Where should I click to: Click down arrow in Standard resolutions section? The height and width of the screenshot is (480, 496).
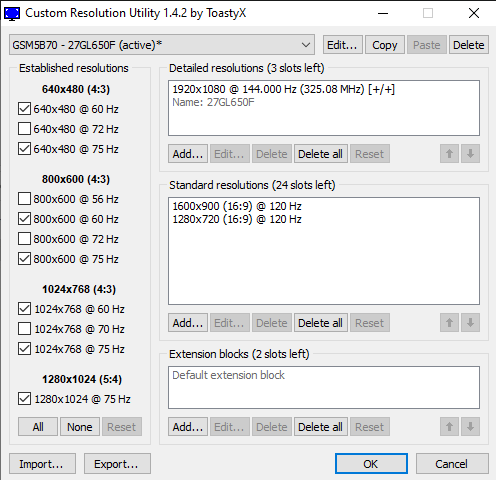(470, 323)
